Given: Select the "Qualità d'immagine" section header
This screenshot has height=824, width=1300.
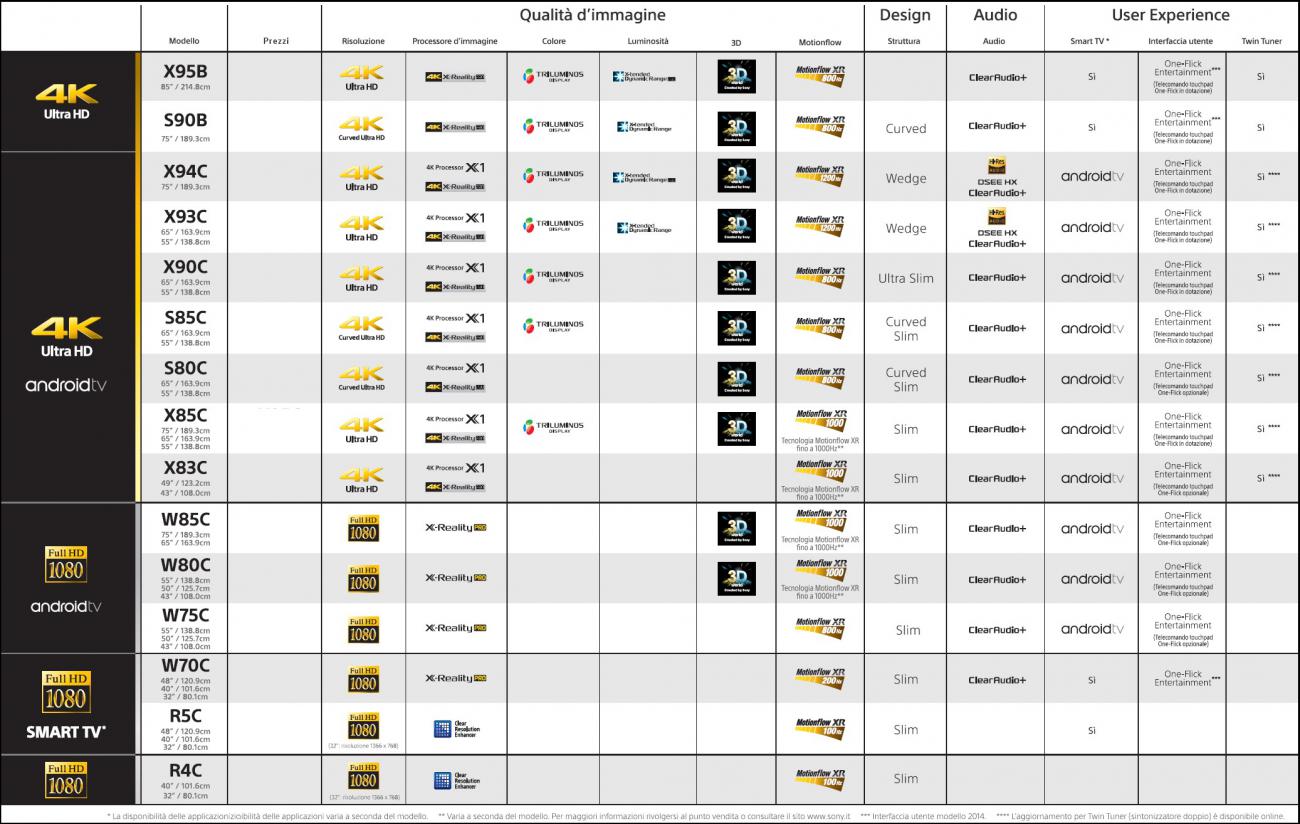Looking at the screenshot, I should (x=592, y=15).
